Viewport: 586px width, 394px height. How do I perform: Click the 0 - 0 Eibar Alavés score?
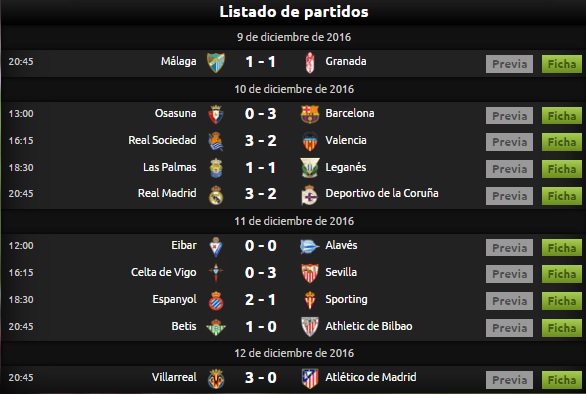(260, 246)
